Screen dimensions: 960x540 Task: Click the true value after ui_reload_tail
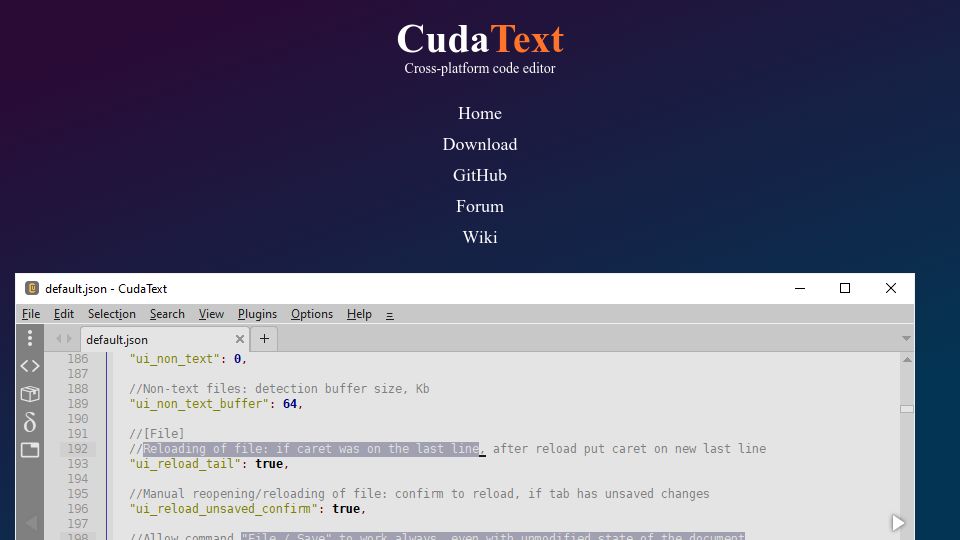pos(269,464)
